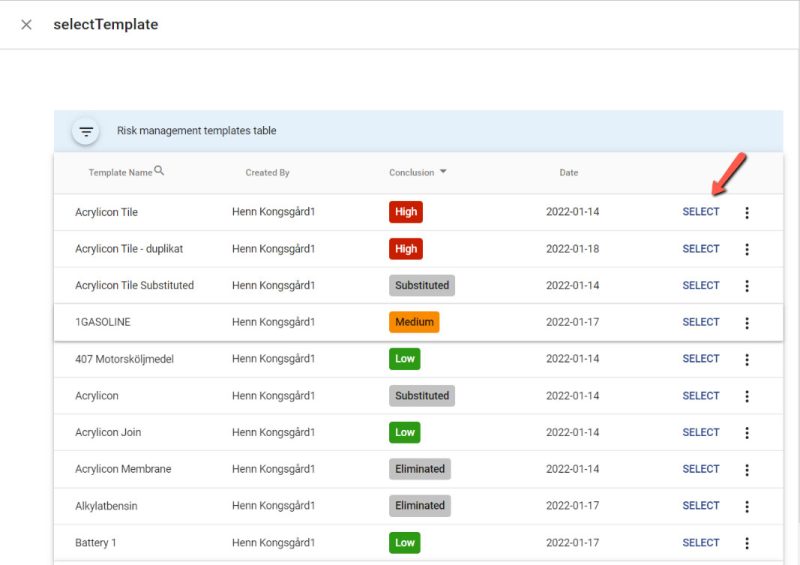Select the Acrylicon Join template

[701, 432]
